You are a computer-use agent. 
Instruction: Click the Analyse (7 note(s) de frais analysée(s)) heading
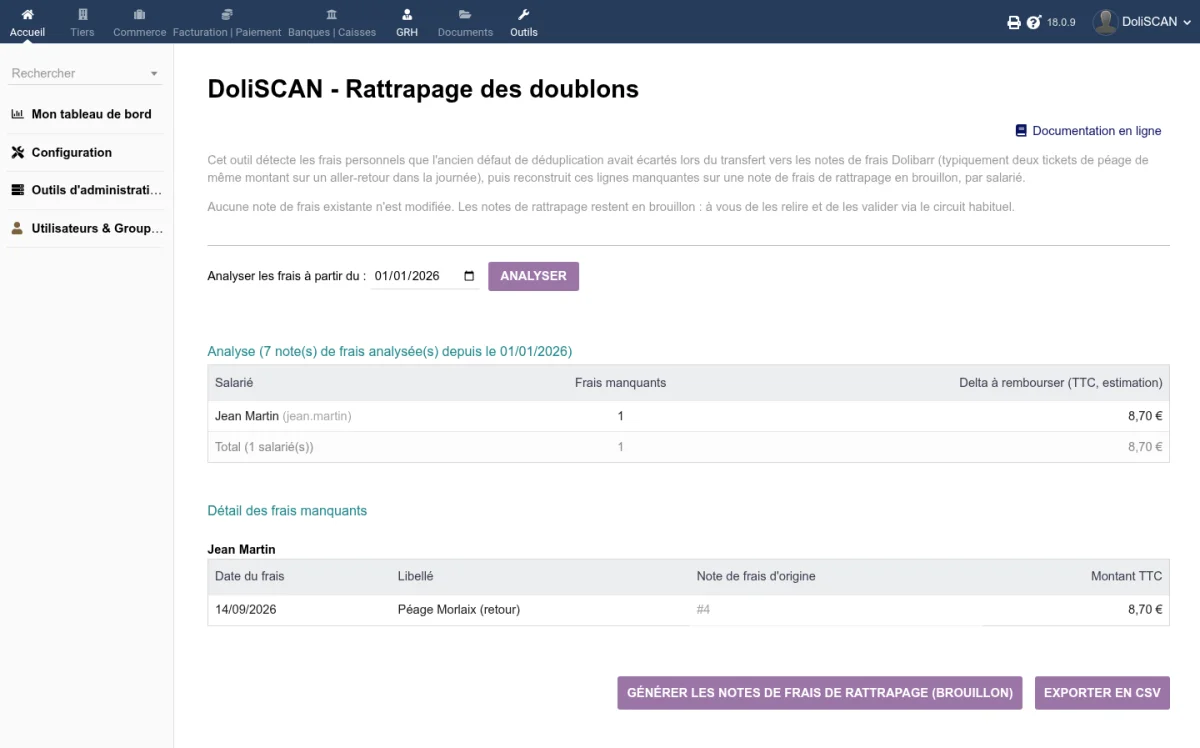tap(390, 351)
